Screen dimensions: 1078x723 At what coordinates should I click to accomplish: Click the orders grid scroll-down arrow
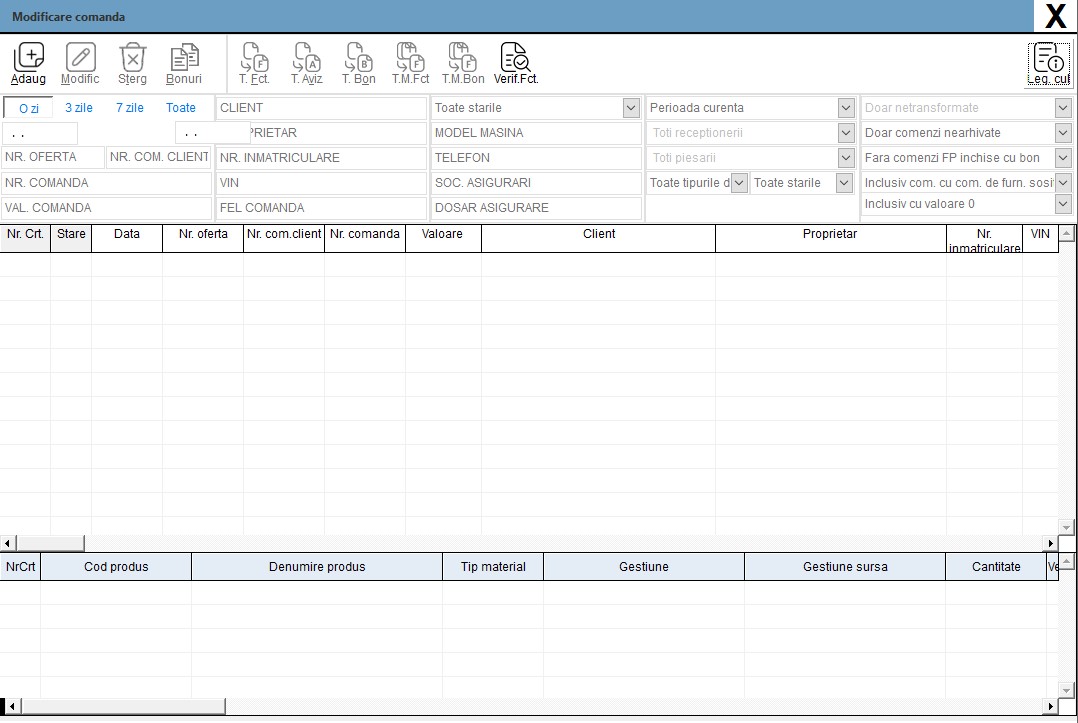(x=1066, y=528)
